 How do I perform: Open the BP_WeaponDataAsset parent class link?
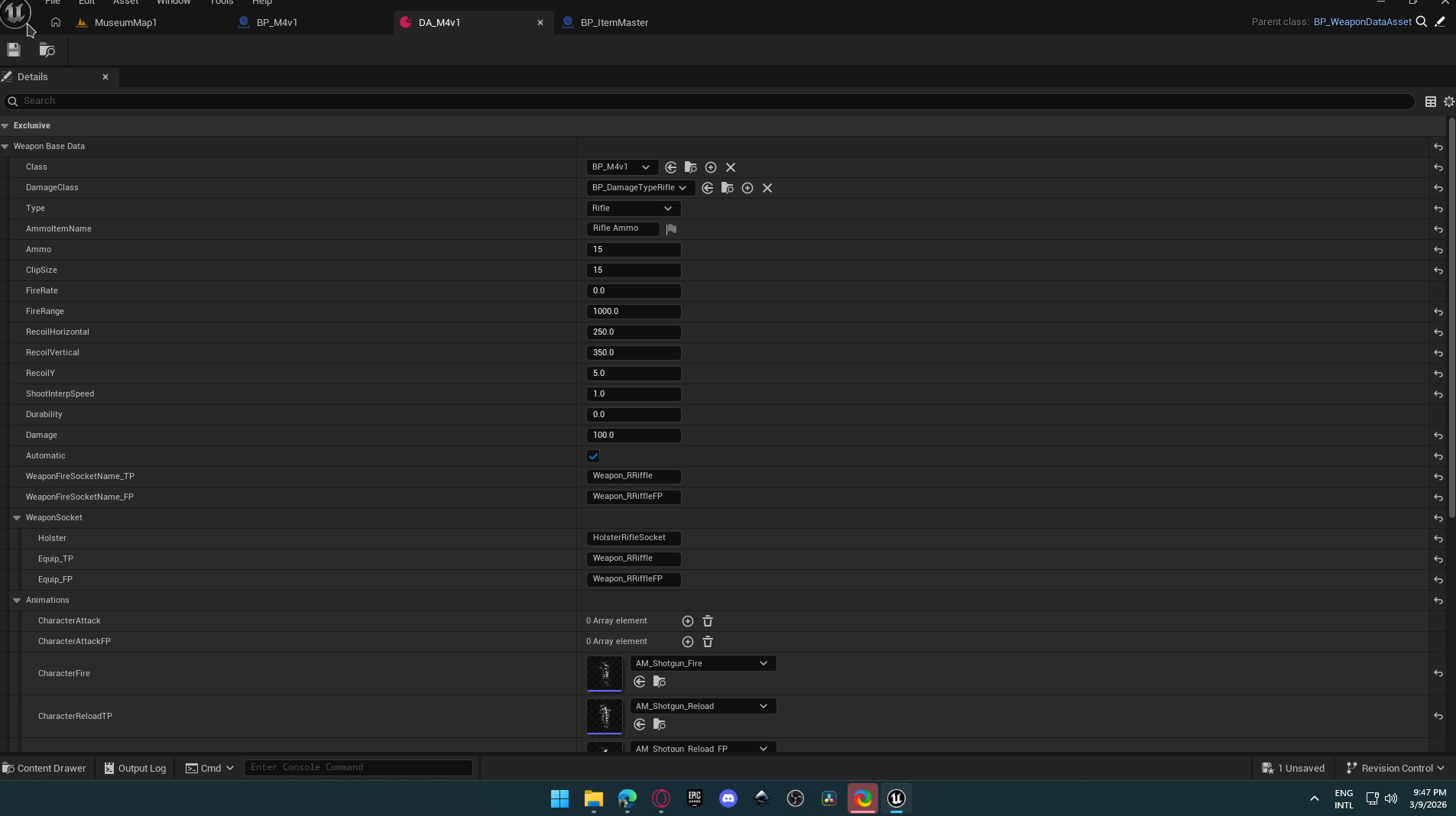[x=1362, y=22]
